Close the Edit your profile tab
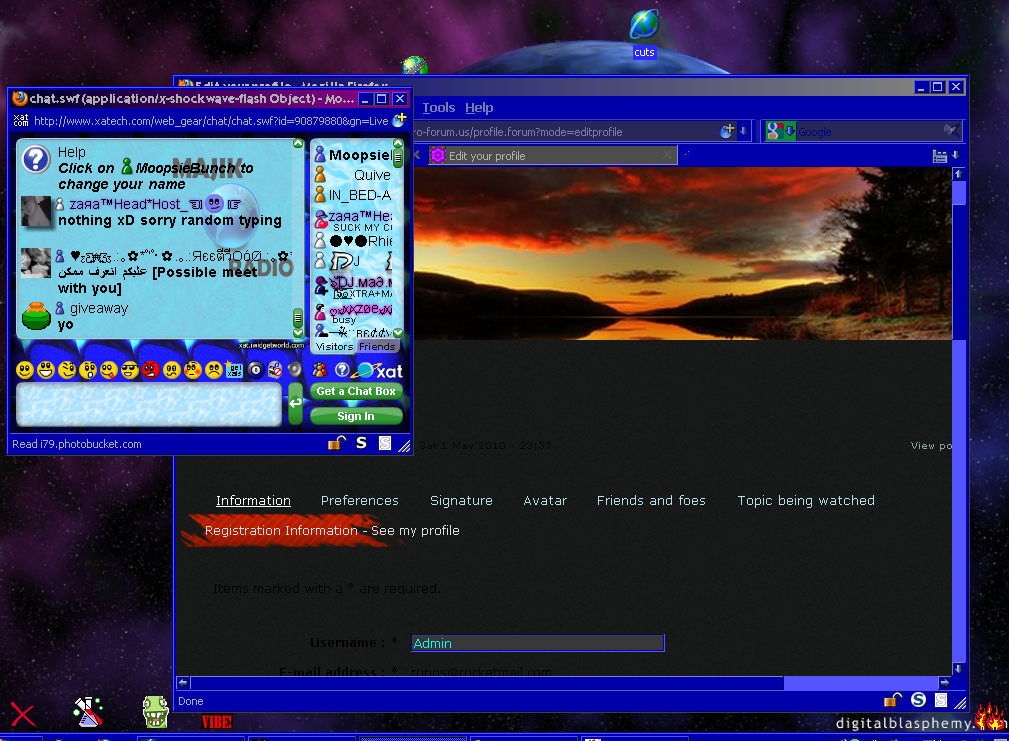Image resolution: width=1009 pixels, height=741 pixels. [x=667, y=155]
